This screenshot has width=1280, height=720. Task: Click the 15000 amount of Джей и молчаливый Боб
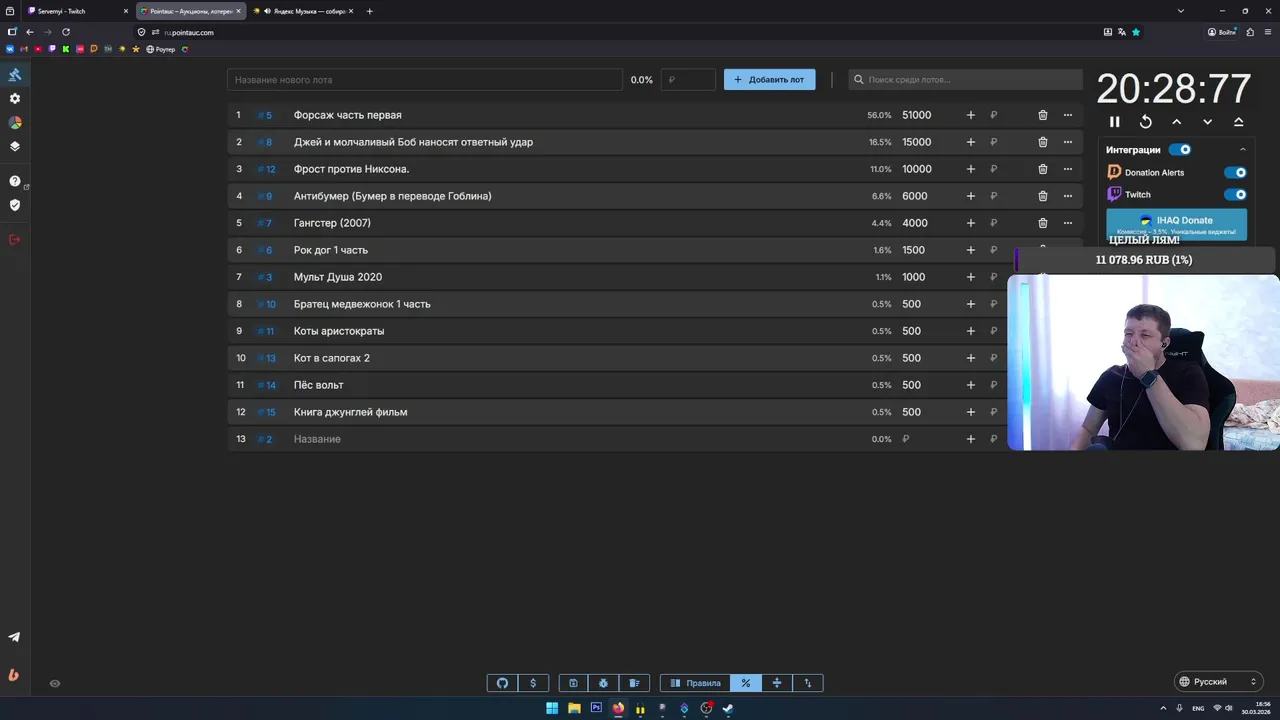[x=917, y=142]
